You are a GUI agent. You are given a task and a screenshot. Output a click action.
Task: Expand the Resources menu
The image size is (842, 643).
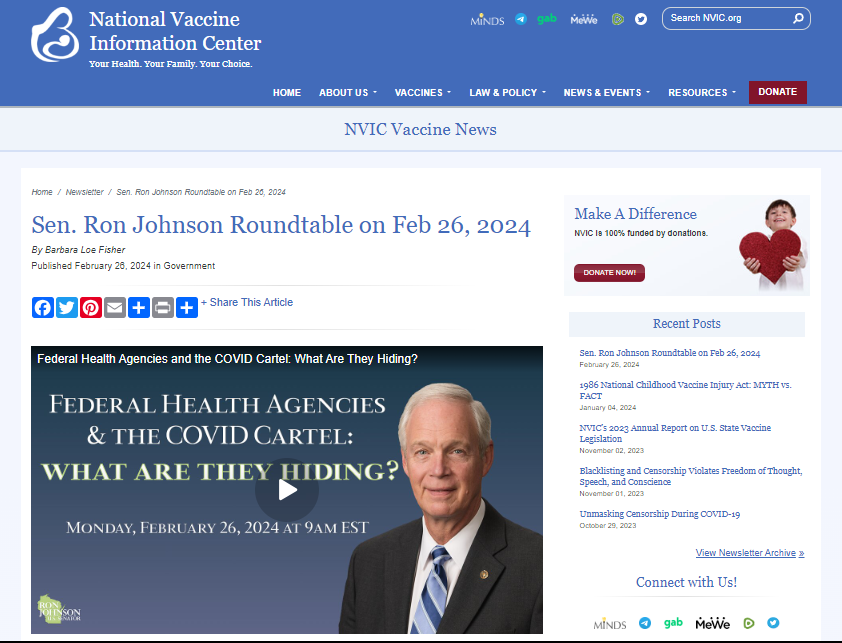tap(702, 92)
